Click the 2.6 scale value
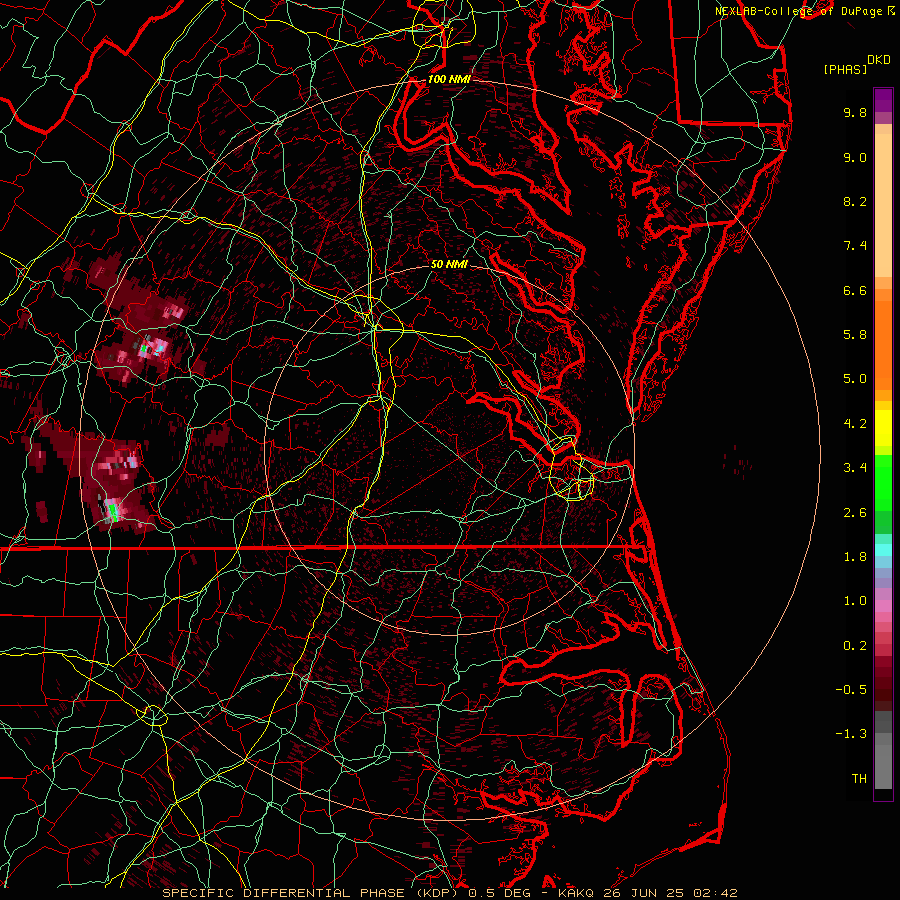The height and width of the screenshot is (900, 900). tap(855, 513)
